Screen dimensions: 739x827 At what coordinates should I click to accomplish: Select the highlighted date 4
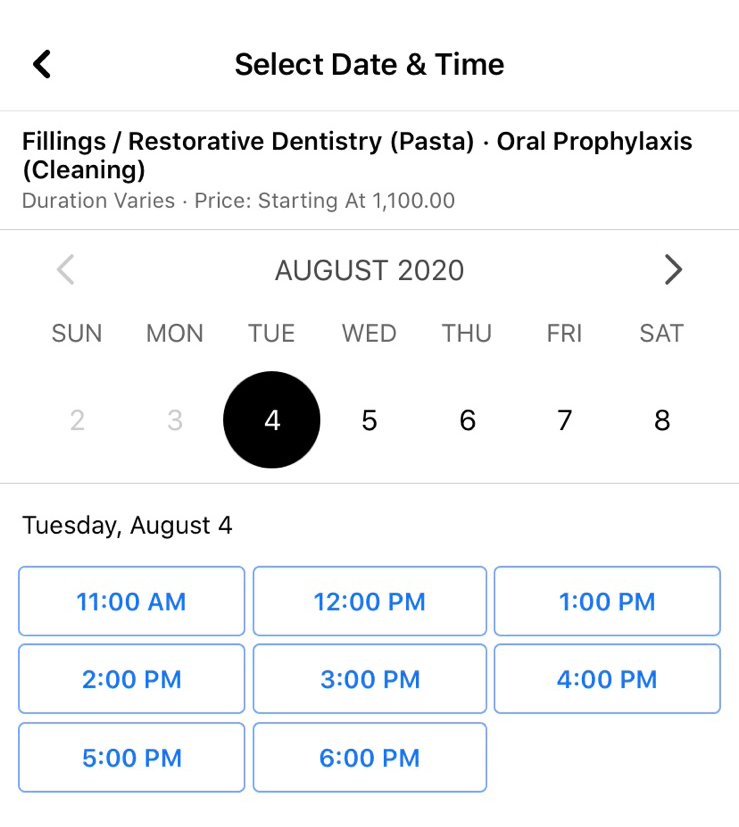272,421
